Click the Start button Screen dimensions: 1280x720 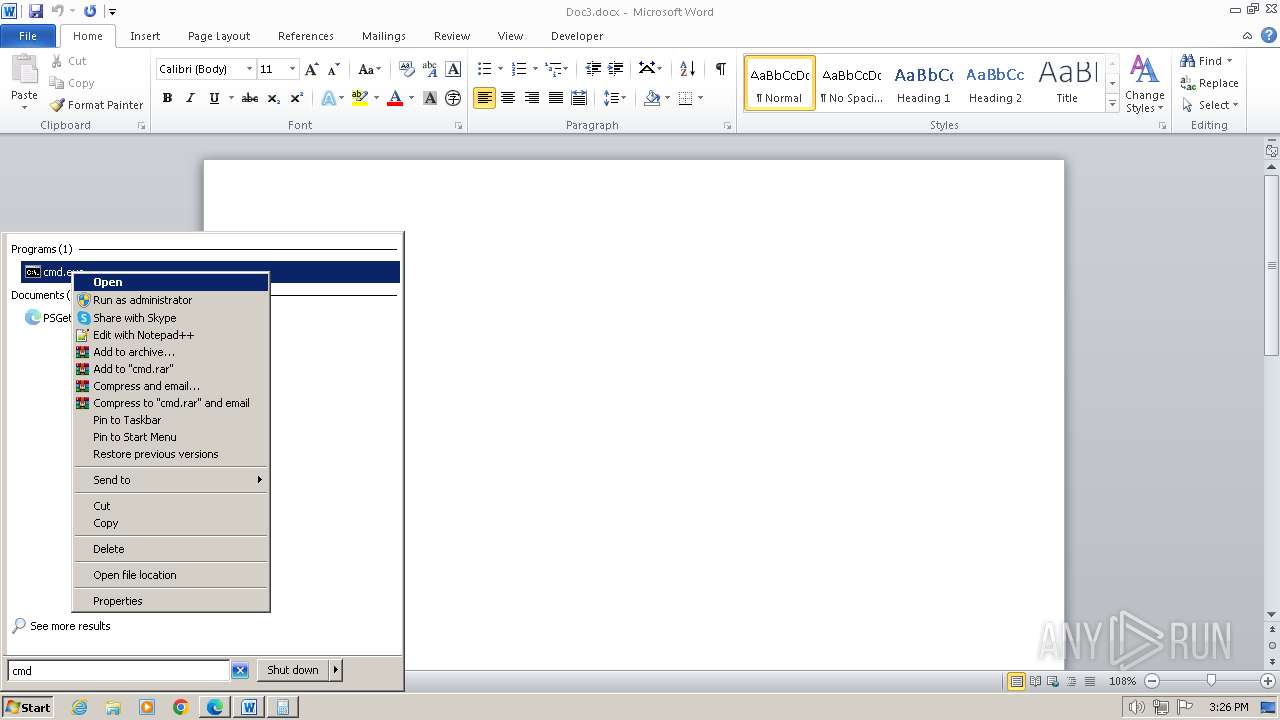tap(28, 707)
